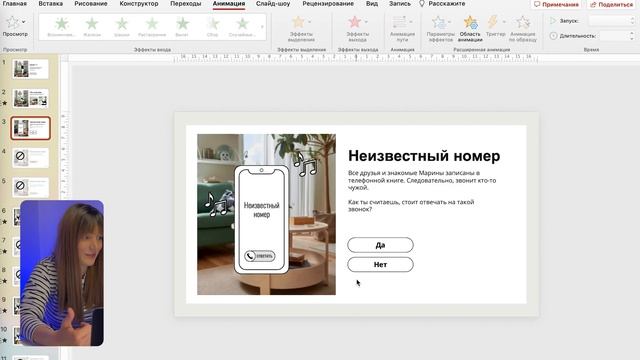The image size is (640, 360).
Task: Select the Да button on the slide
Action: (380, 245)
